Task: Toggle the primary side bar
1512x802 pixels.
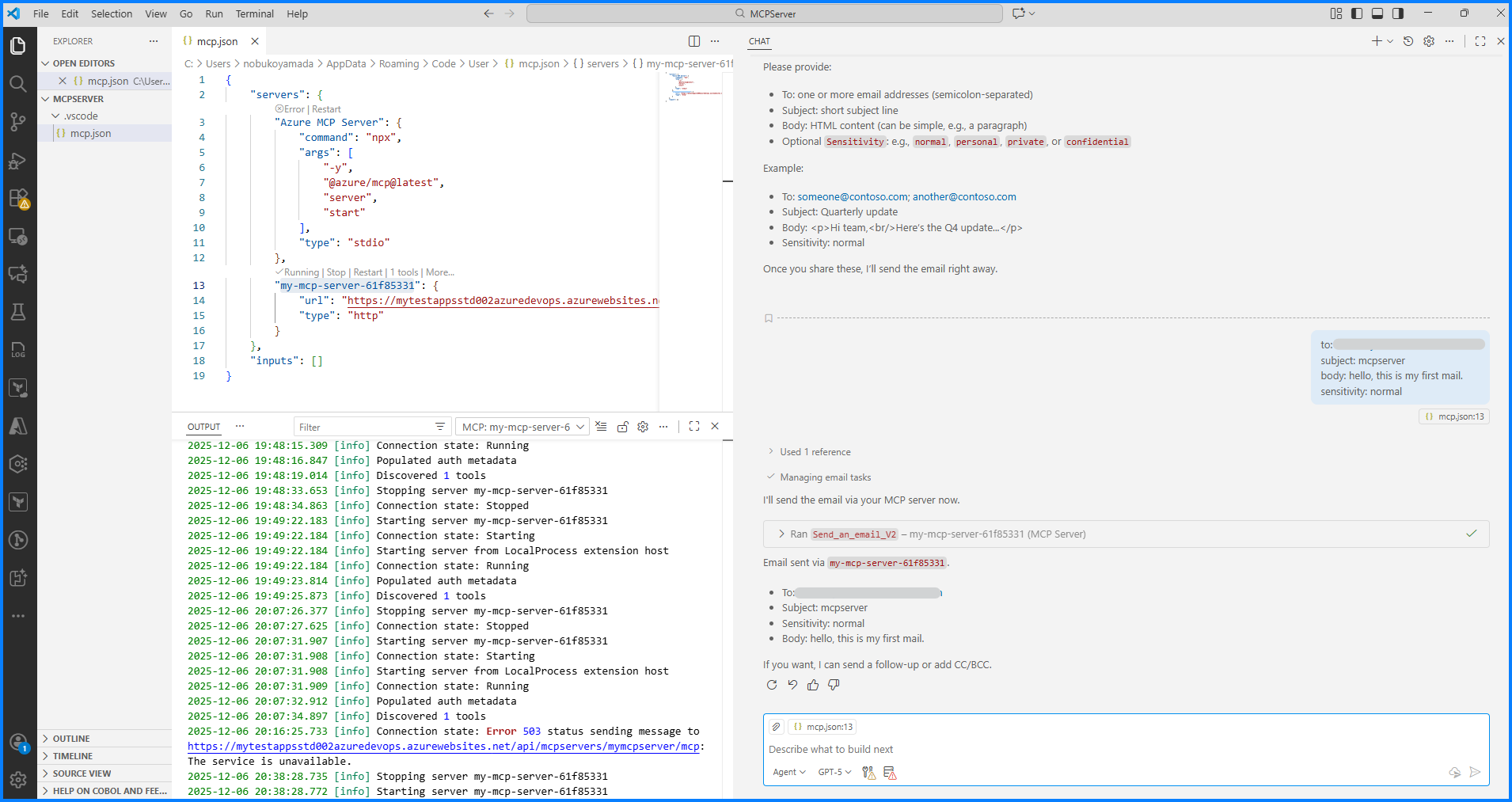Action: 1357,13
